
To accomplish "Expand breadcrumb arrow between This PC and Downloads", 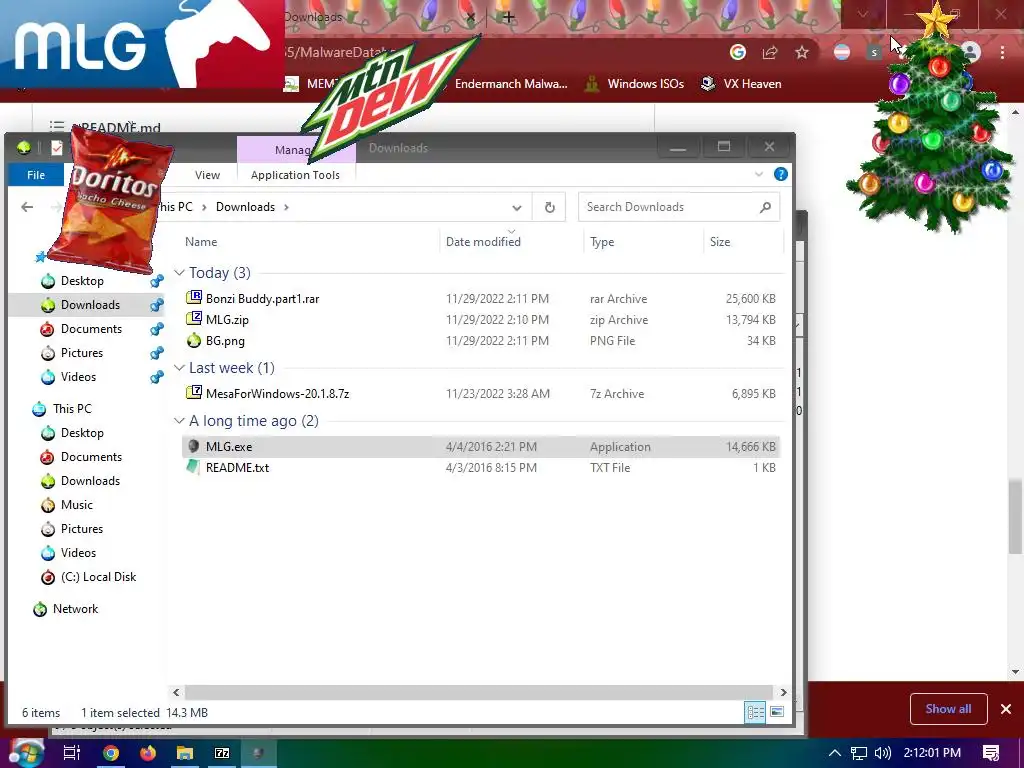I will click(204, 207).
